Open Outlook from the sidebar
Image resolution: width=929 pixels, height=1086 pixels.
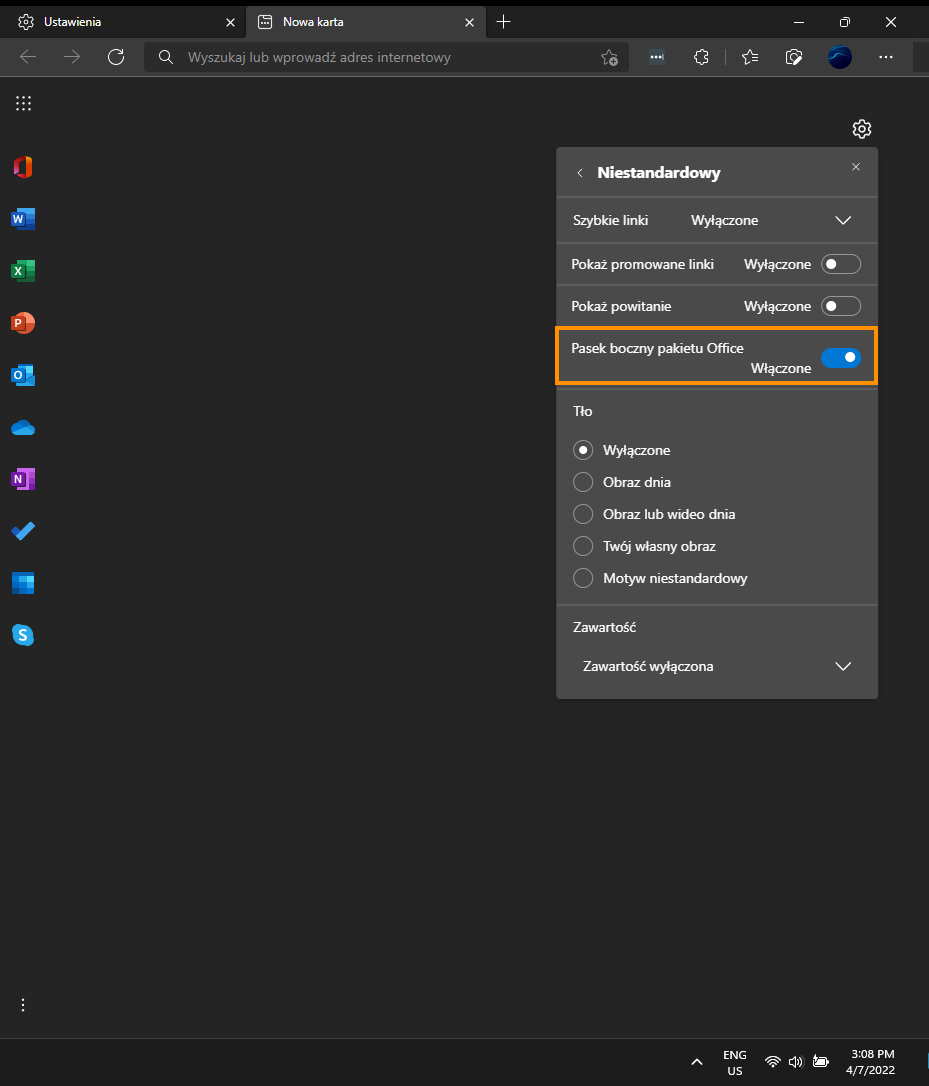point(23,375)
